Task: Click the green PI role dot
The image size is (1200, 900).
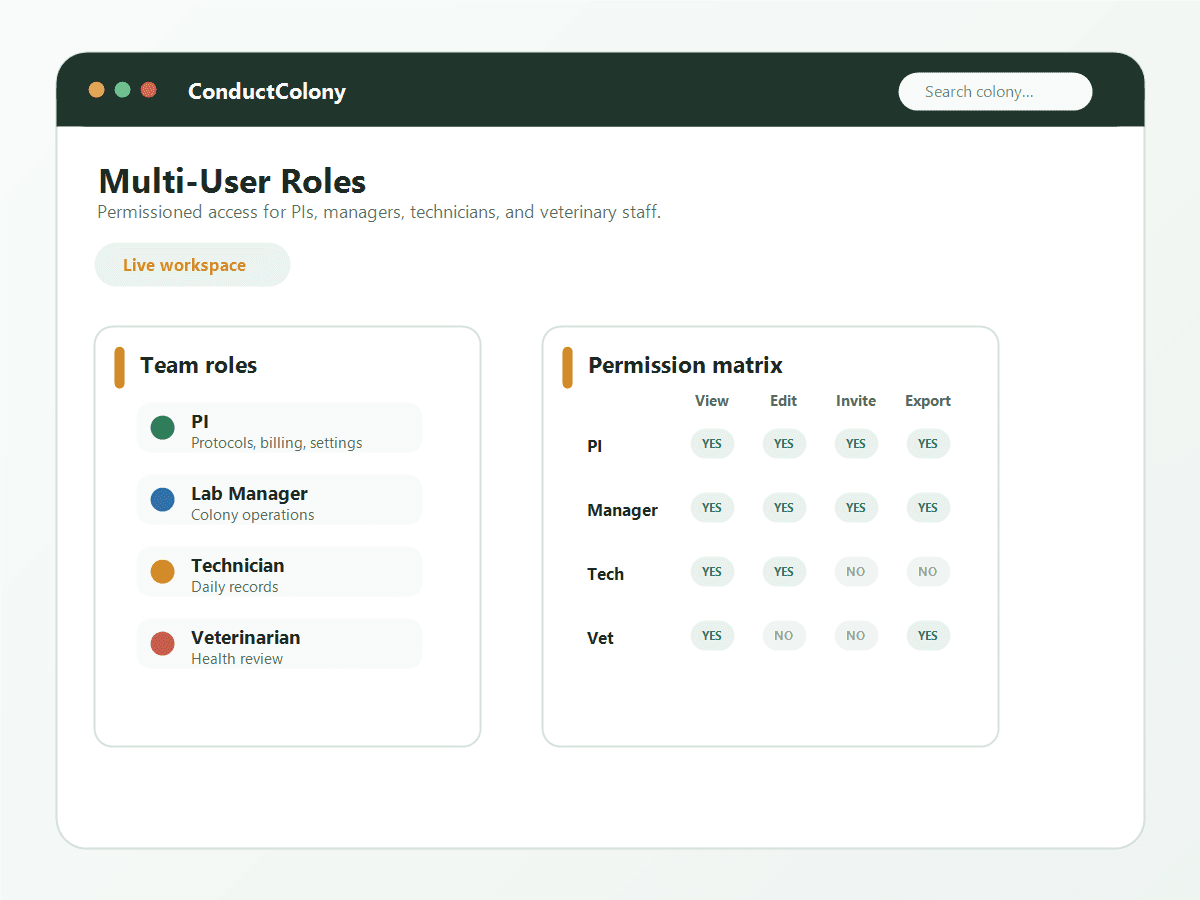Action: pyautogui.click(x=162, y=428)
